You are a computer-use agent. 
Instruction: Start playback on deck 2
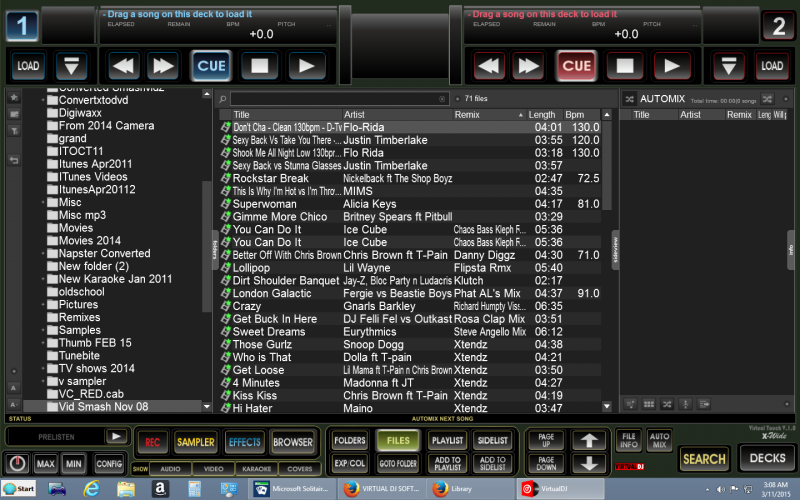click(x=671, y=66)
